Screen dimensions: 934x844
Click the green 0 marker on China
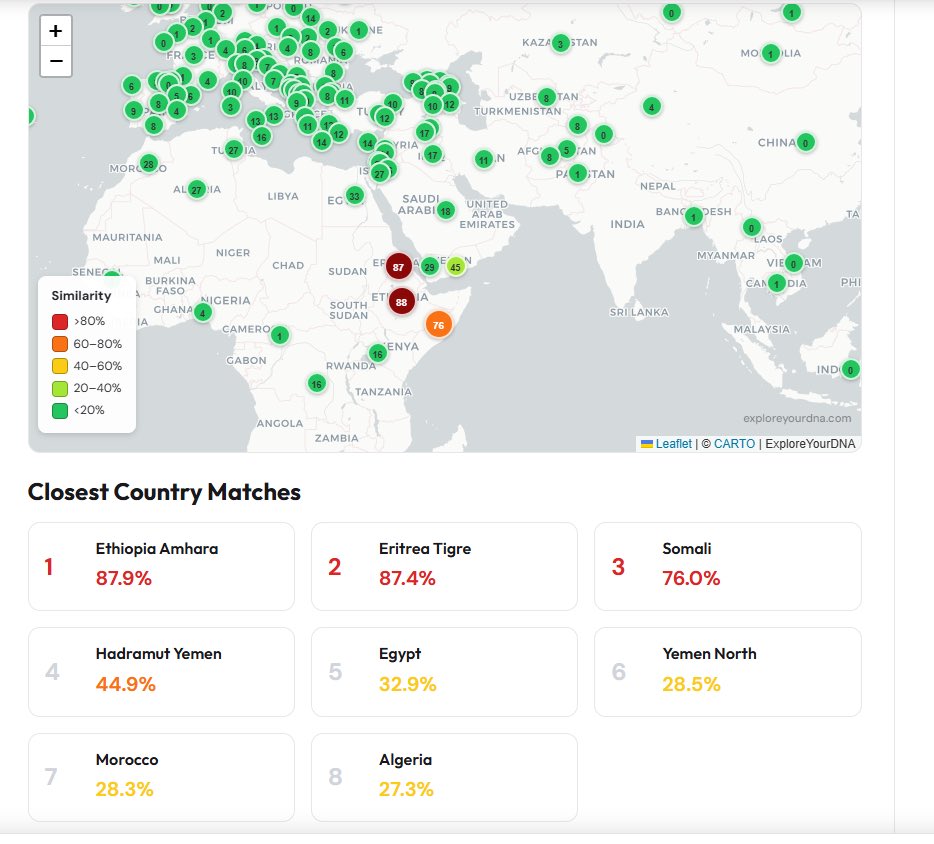pos(805,142)
